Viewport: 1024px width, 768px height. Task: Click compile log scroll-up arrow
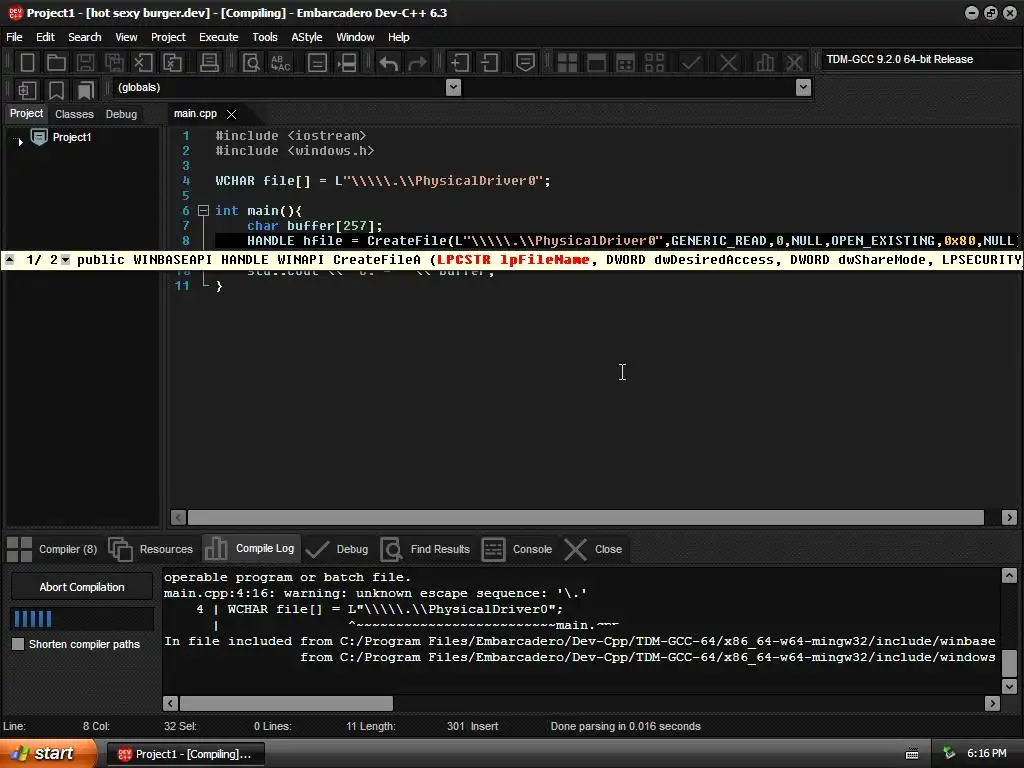point(1009,575)
